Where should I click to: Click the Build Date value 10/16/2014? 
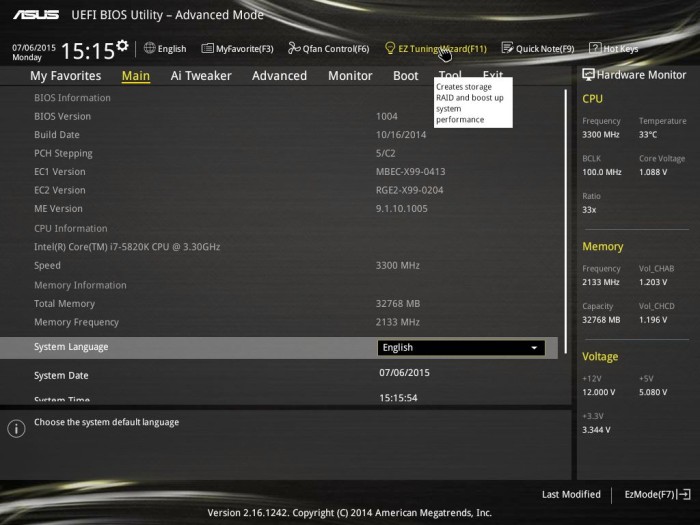[401, 134]
